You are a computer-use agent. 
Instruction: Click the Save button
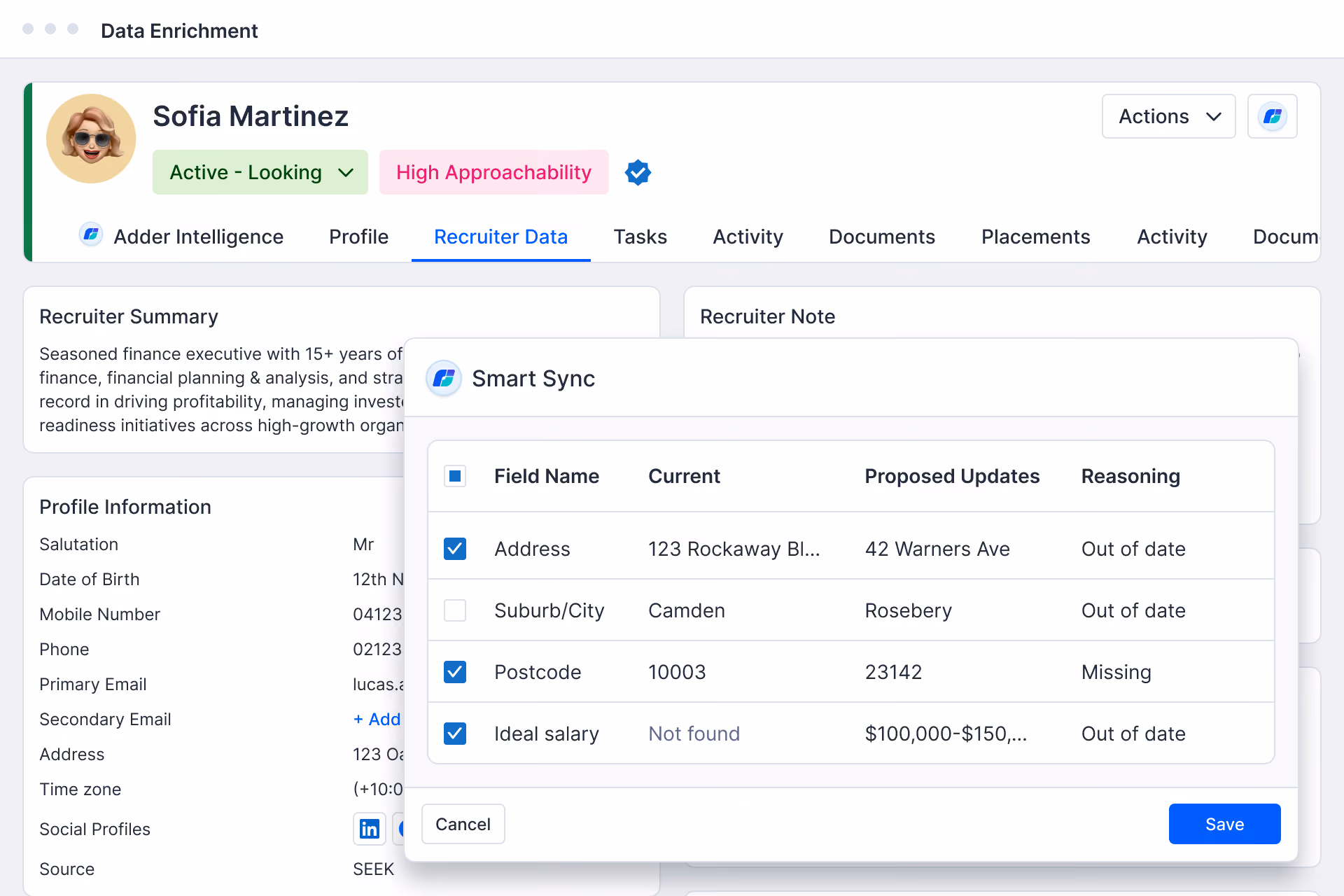click(1224, 824)
